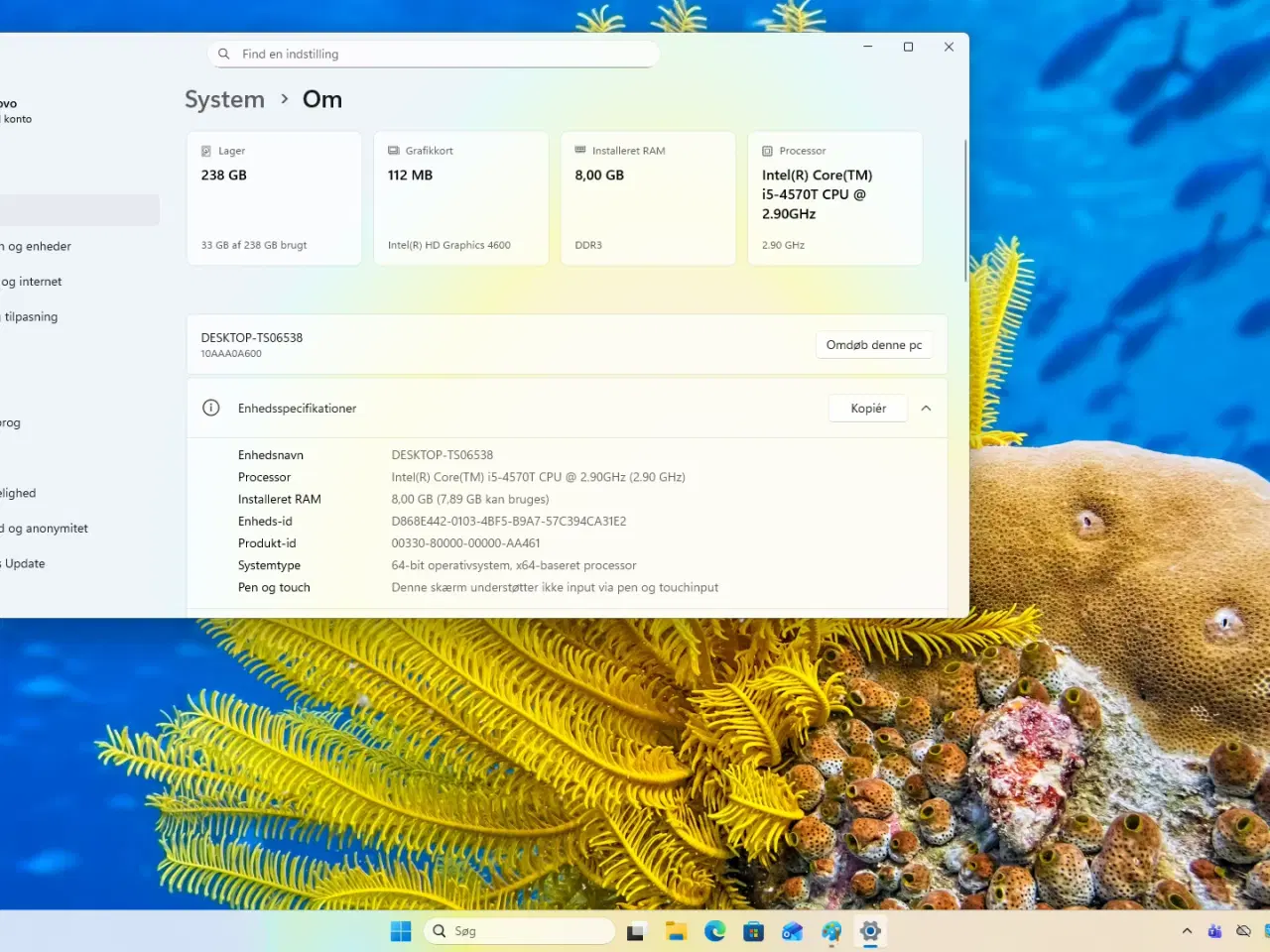
Task: Click the info icon beside Enhedsspecifikationer
Action: [210, 408]
